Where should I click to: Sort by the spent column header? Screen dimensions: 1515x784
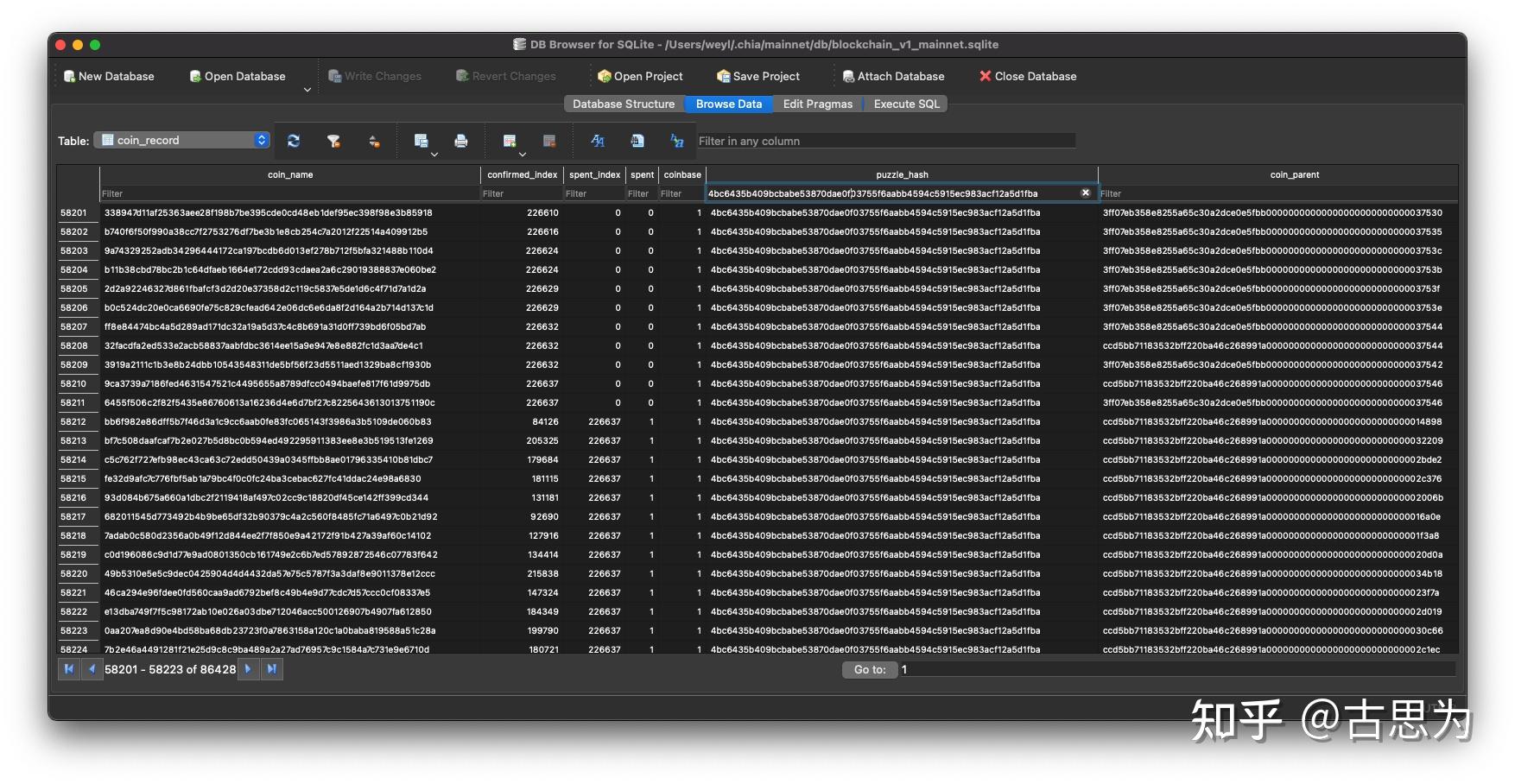[x=642, y=174]
